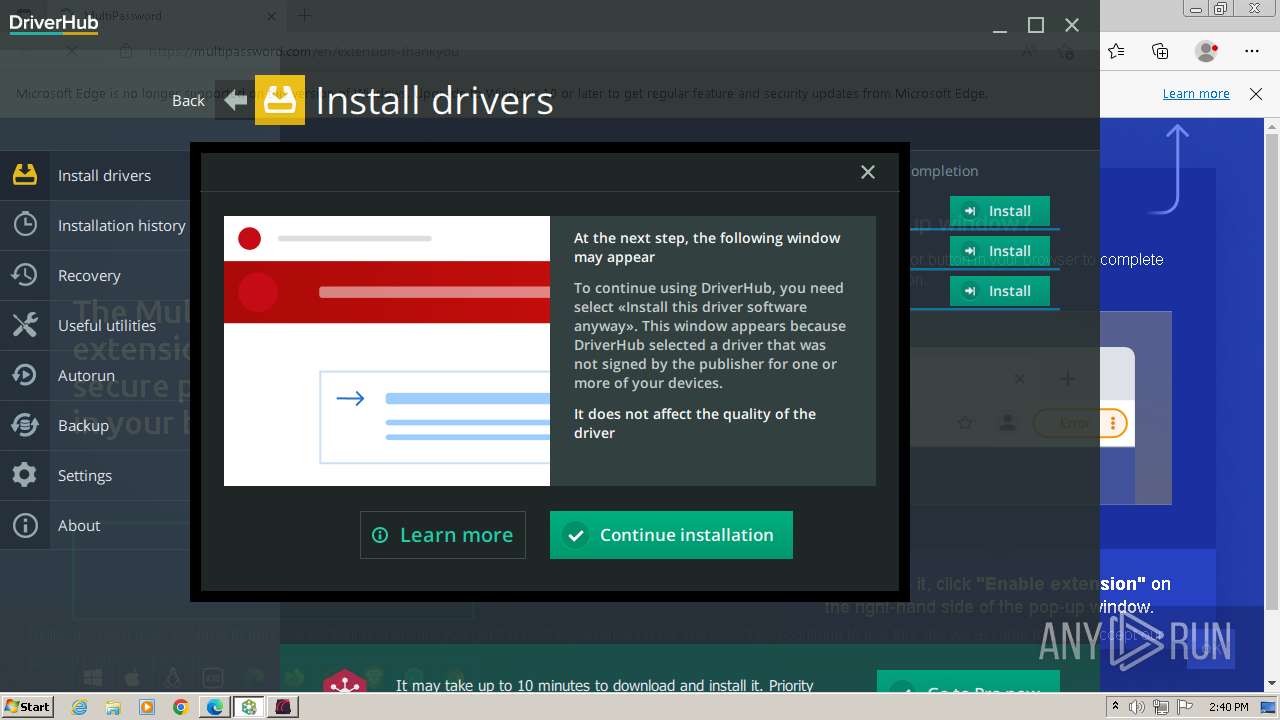Click the volume speaker tray icon

coord(1137,707)
